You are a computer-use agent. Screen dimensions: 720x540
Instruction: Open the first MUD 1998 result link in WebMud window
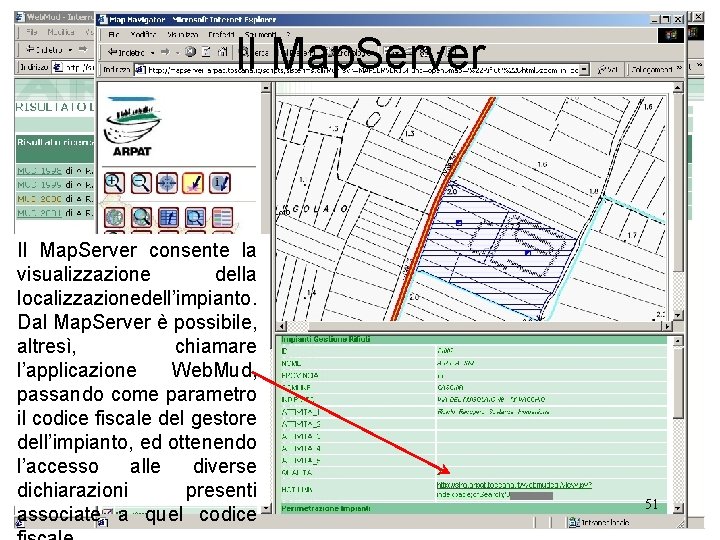[x=39, y=171]
